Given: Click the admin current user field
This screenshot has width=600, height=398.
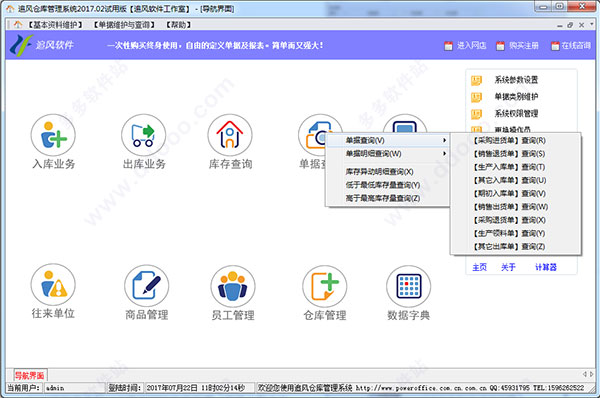Looking at the screenshot, I should click(75, 388).
